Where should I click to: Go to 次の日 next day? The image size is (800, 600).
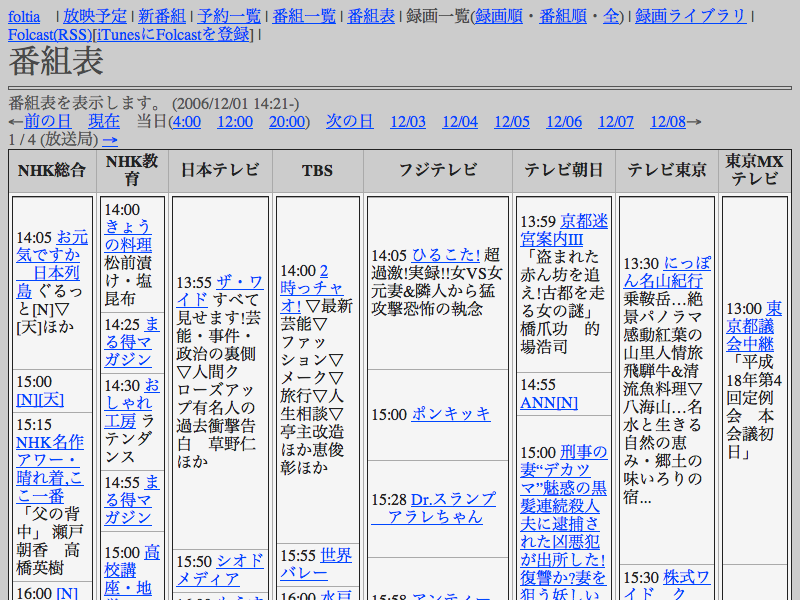pyautogui.click(x=349, y=121)
